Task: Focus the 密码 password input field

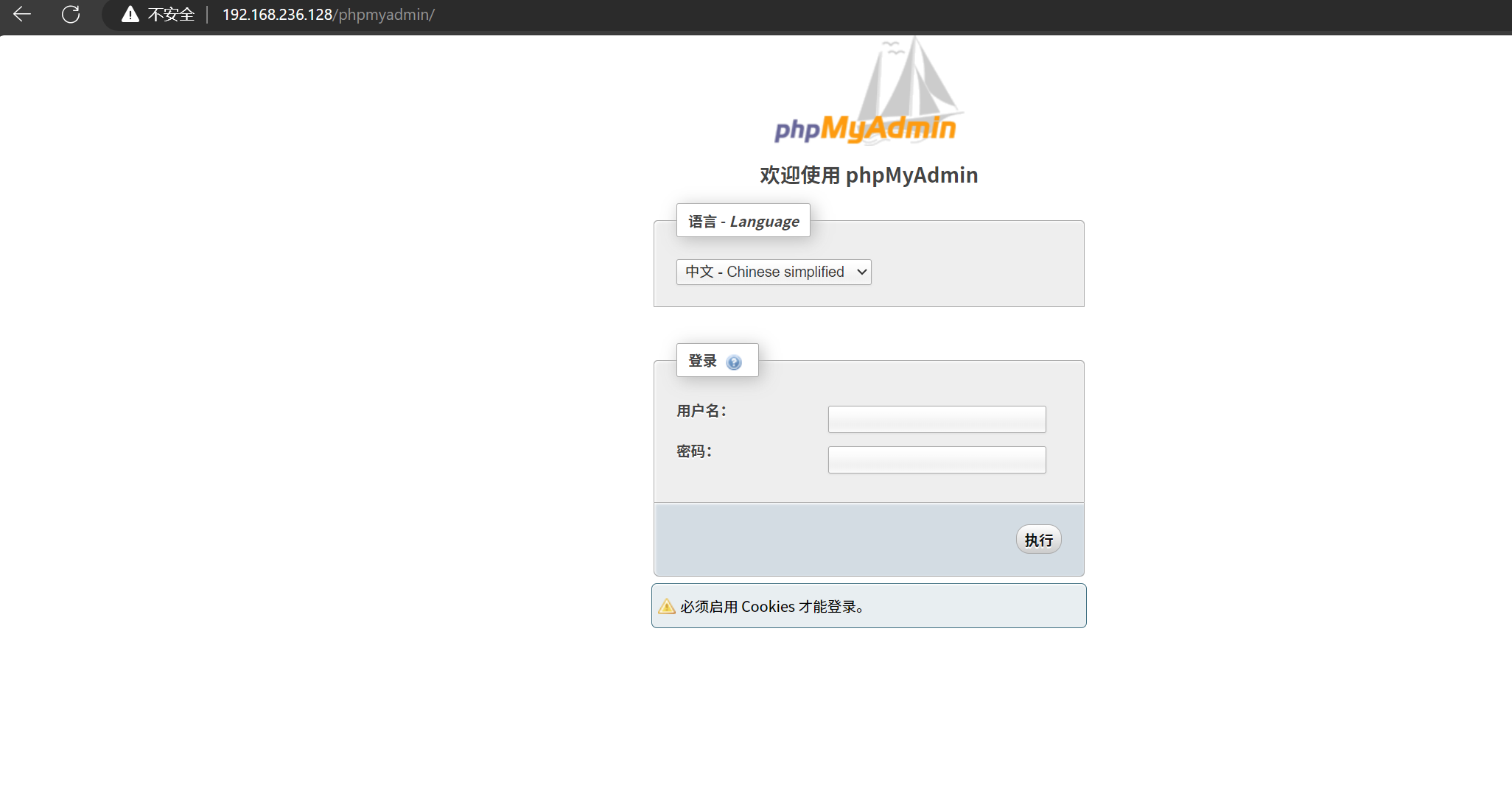Action: point(937,460)
